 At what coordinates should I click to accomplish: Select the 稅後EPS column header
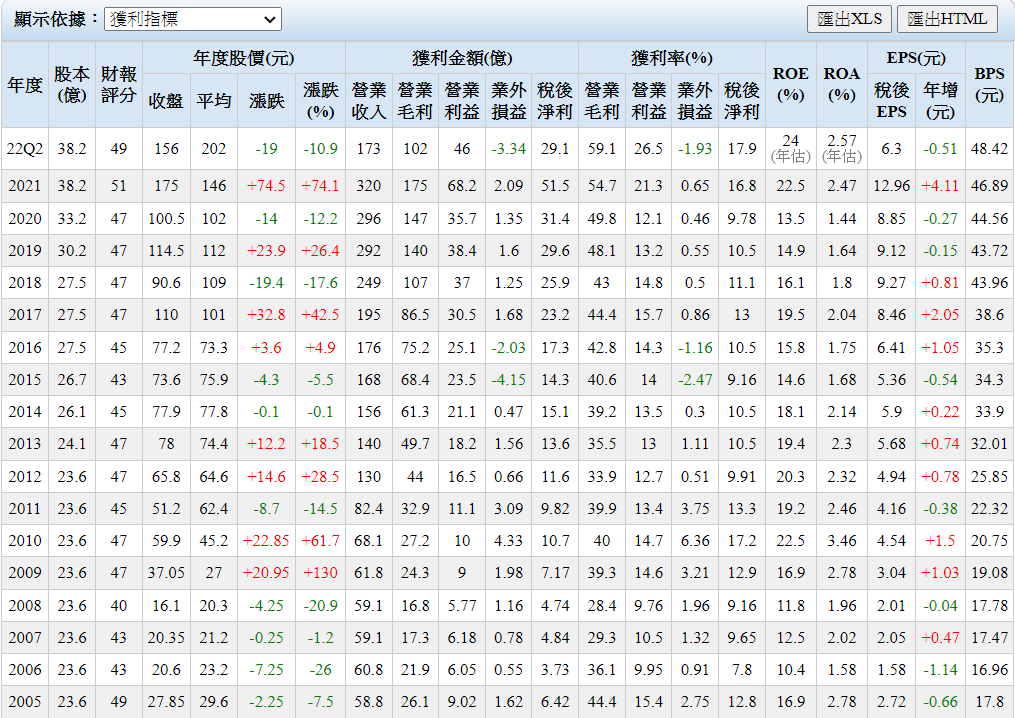tap(892, 100)
